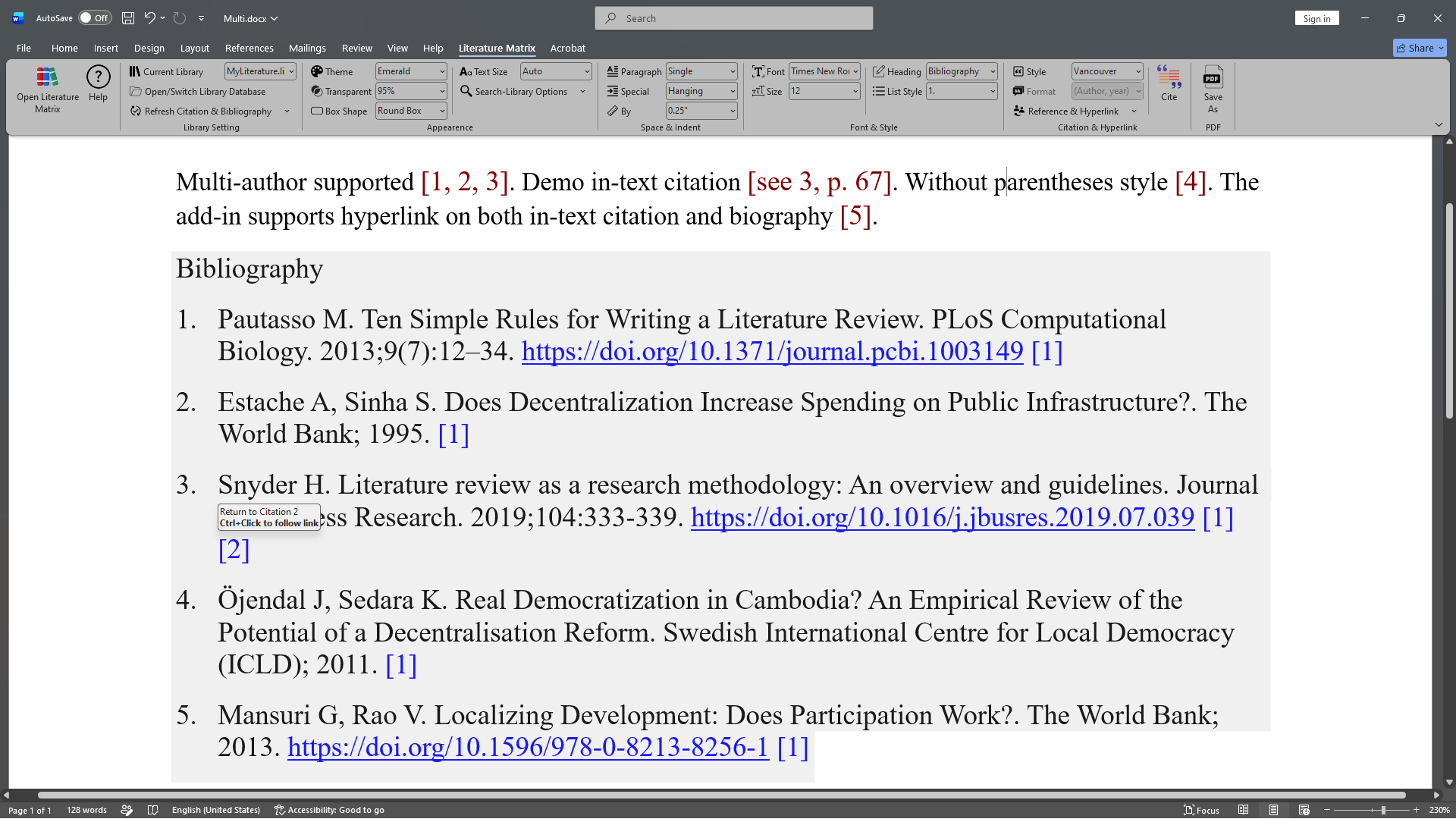This screenshot has width=1456, height=819.
Task: Click the Search box in title bar
Action: coord(733,18)
